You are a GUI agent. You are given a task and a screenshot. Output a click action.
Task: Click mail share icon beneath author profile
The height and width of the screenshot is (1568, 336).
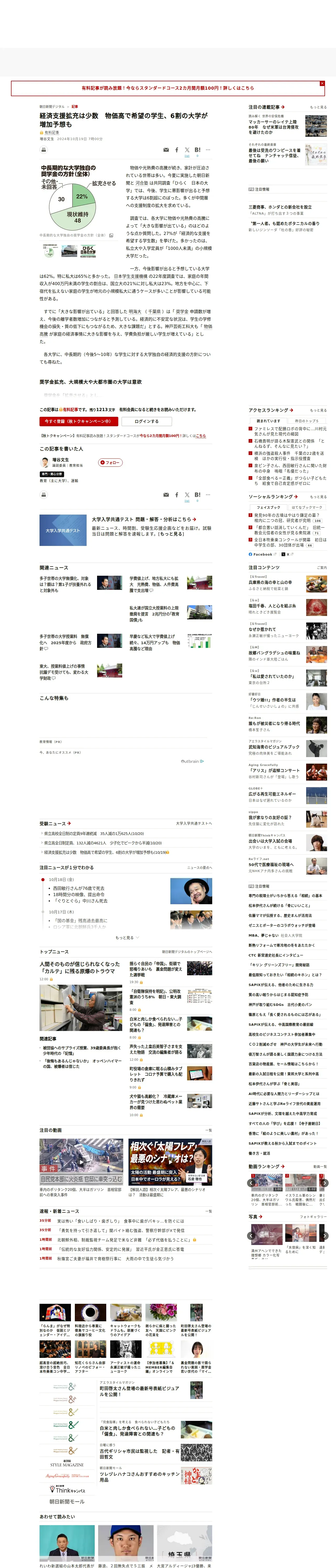coord(166,495)
